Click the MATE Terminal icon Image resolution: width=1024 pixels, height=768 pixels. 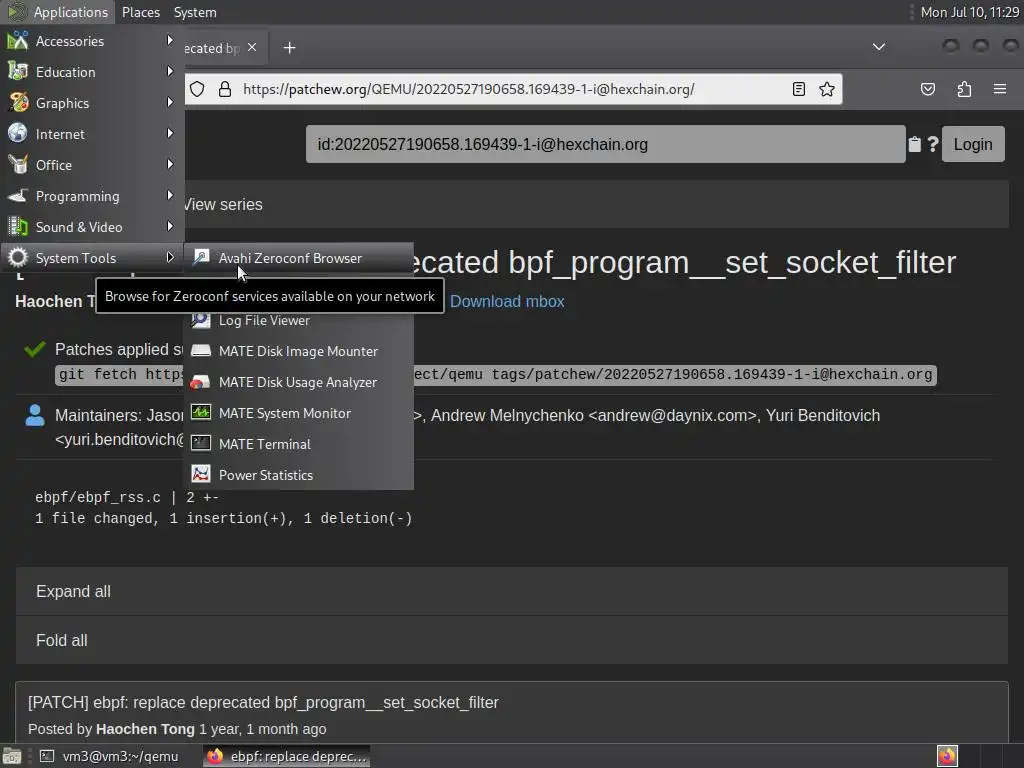(200, 443)
